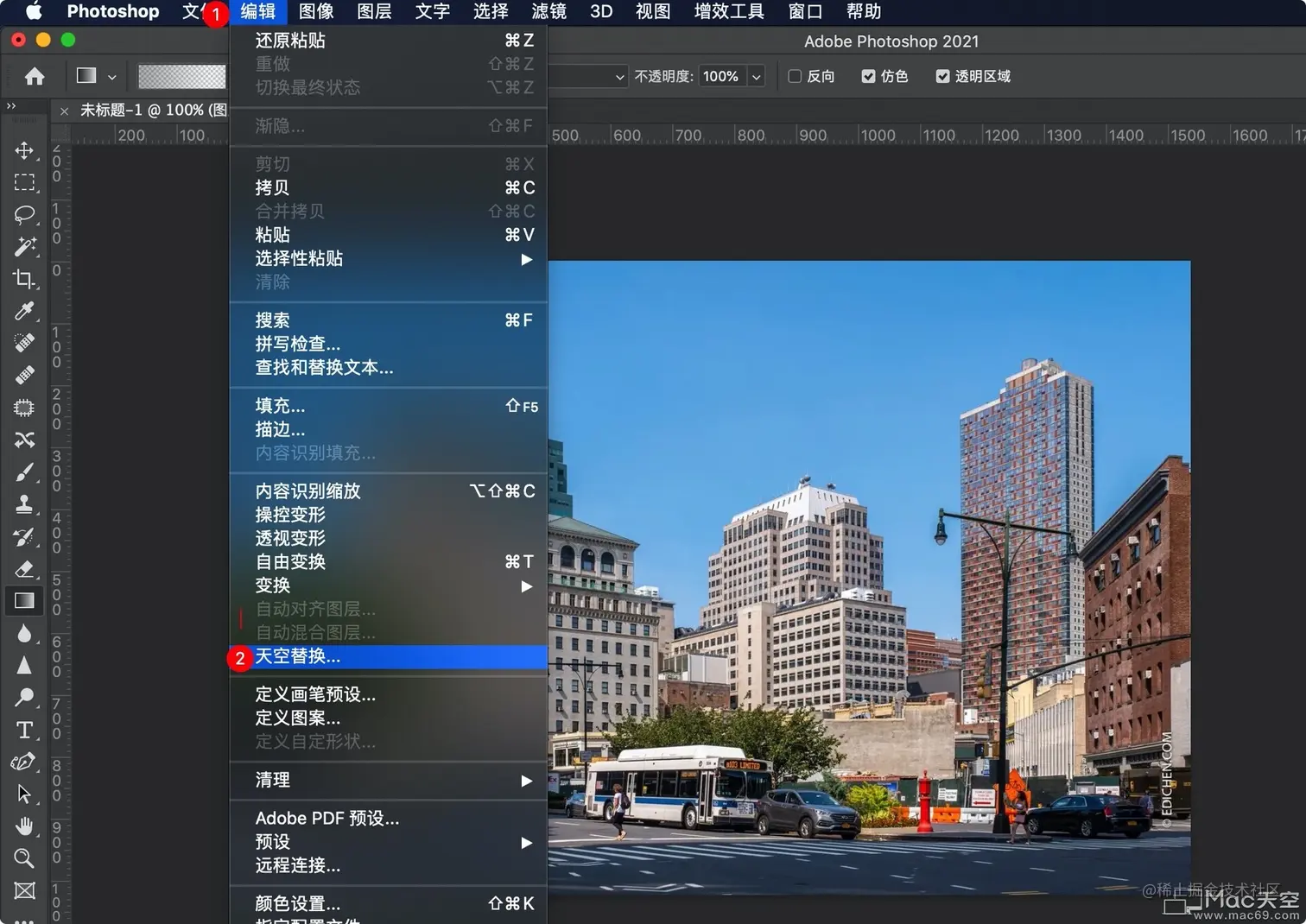Choose 天空替换... from the edit menu
The image size is (1306, 924).
click(389, 657)
